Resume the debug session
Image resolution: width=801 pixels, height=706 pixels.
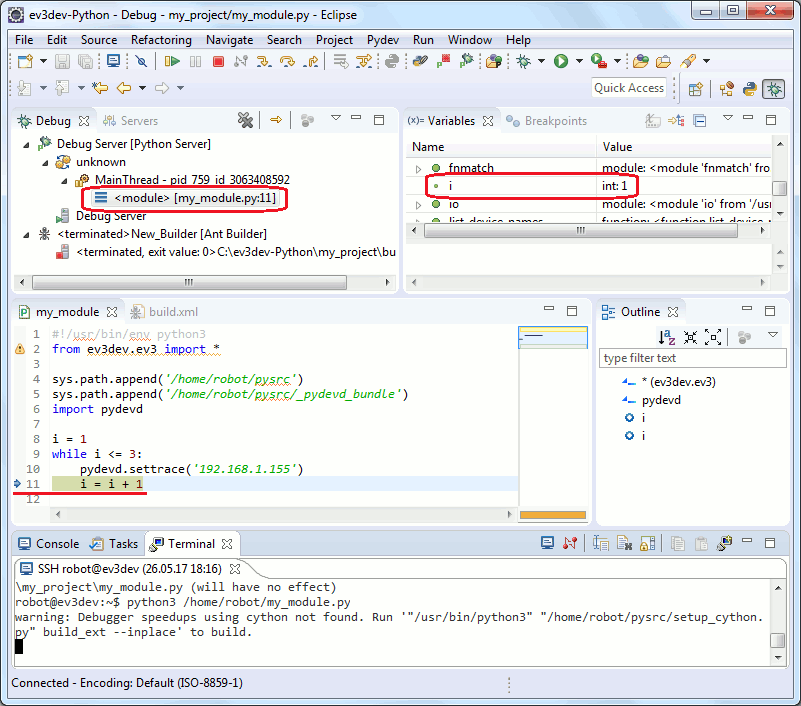[172, 61]
